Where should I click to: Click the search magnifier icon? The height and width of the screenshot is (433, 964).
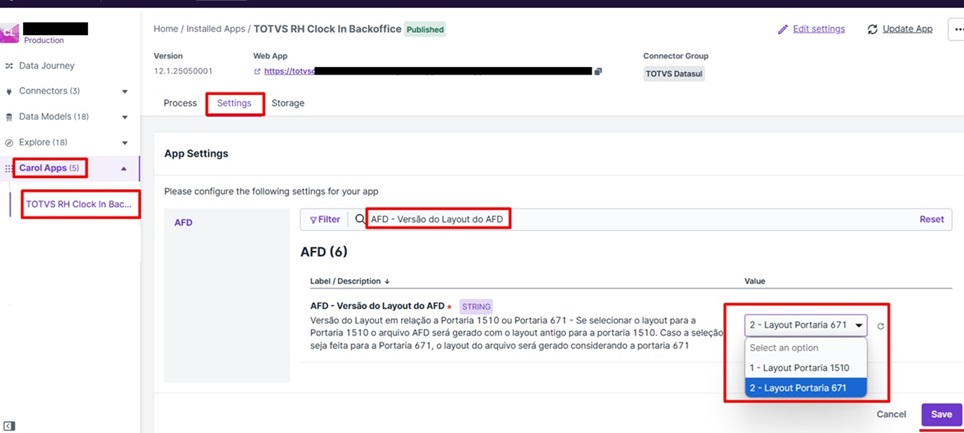(x=360, y=220)
